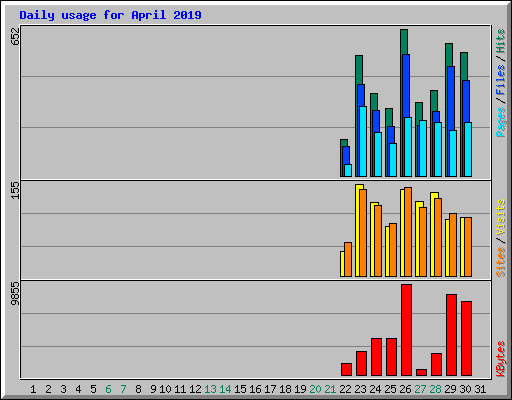Screen dimensions: 512x400
Task: Click day number '24' on x-axis
Action: coord(375,389)
